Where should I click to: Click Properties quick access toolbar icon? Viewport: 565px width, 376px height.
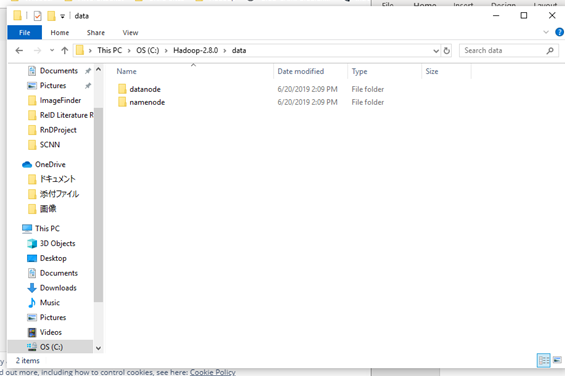point(37,16)
